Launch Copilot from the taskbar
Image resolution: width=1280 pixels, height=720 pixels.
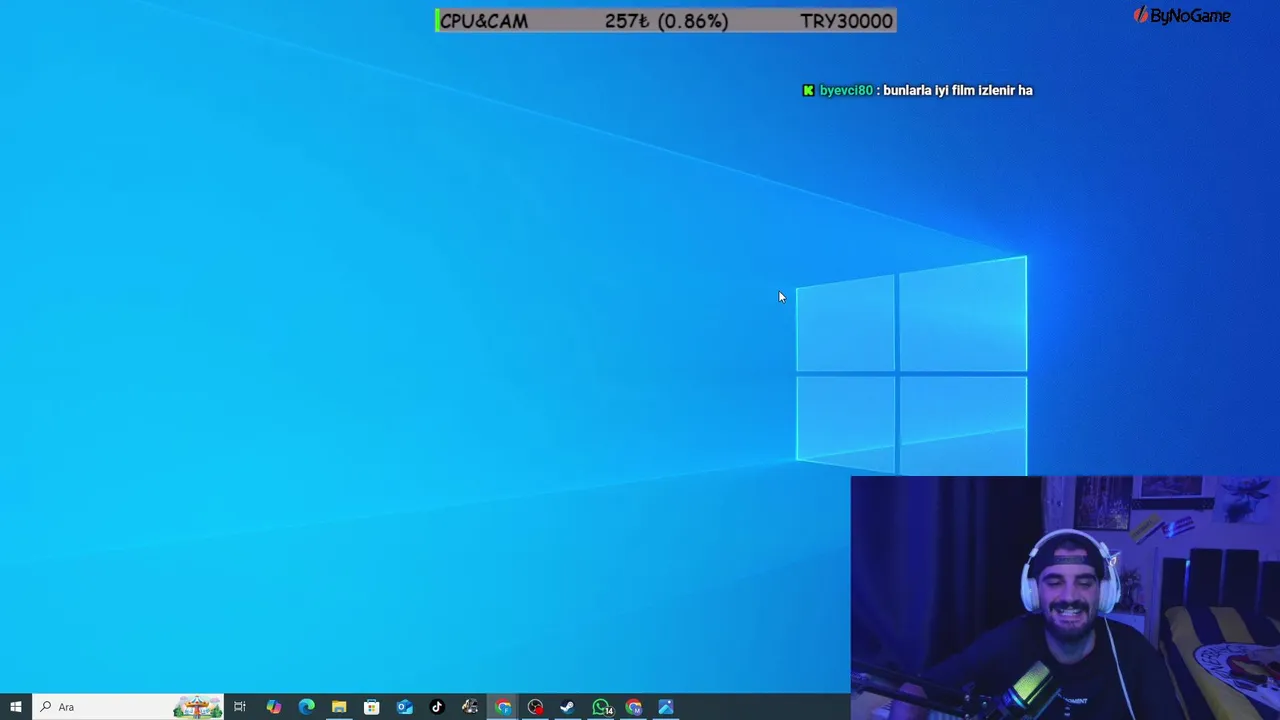pos(273,707)
